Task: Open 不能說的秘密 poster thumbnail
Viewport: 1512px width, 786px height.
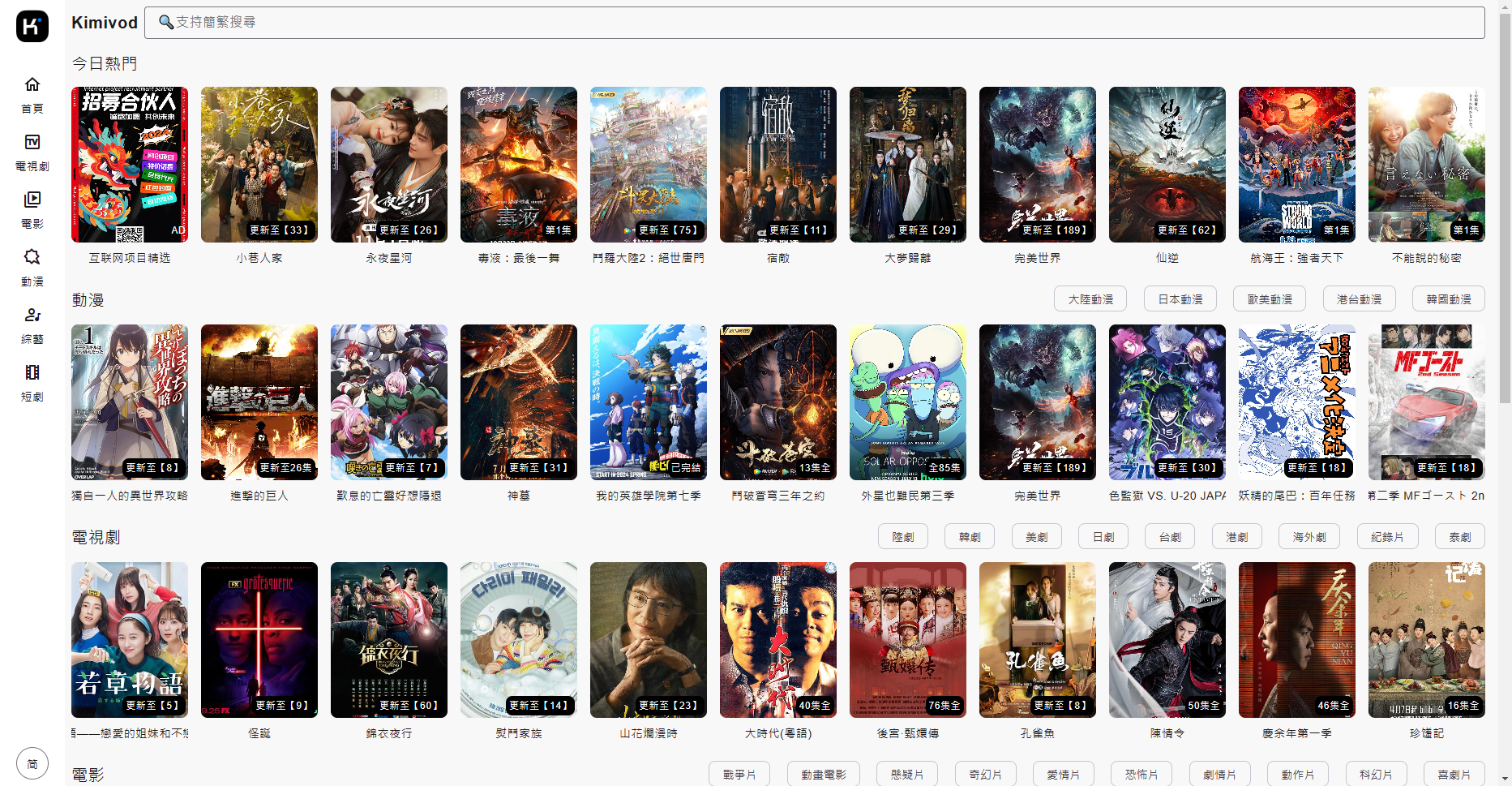Action: coord(1427,165)
